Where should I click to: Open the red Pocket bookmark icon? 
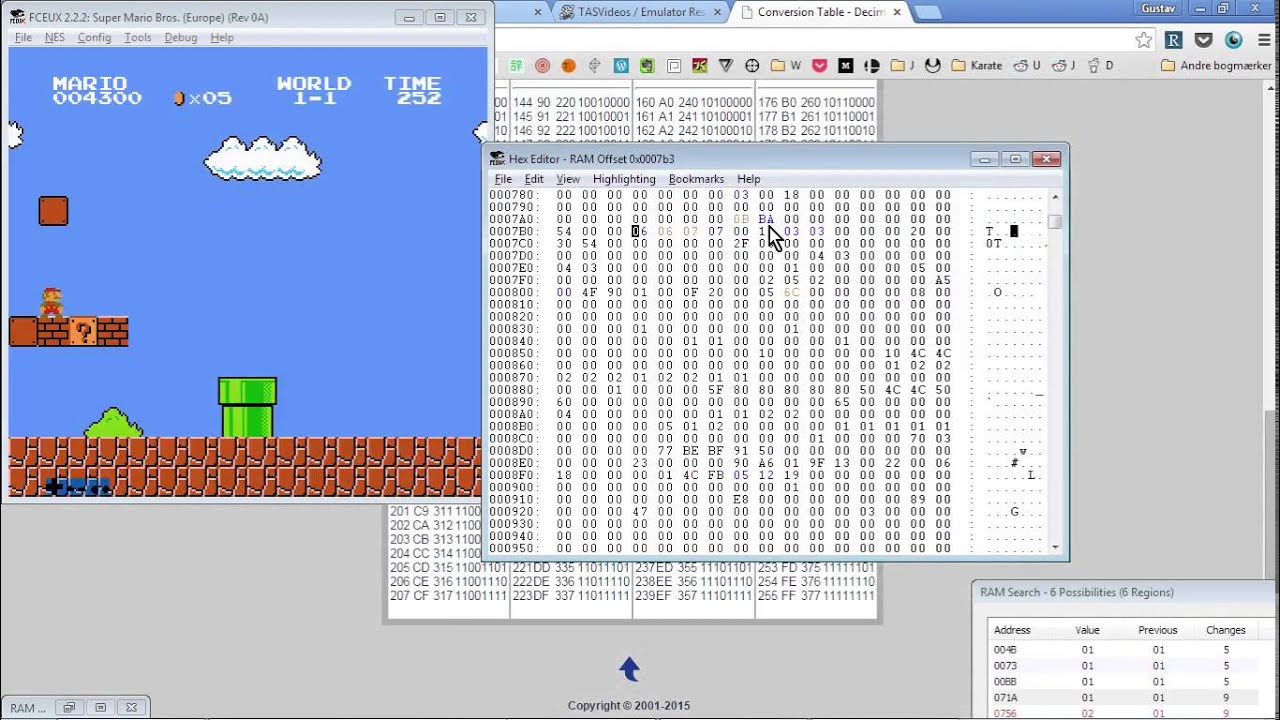click(x=820, y=66)
